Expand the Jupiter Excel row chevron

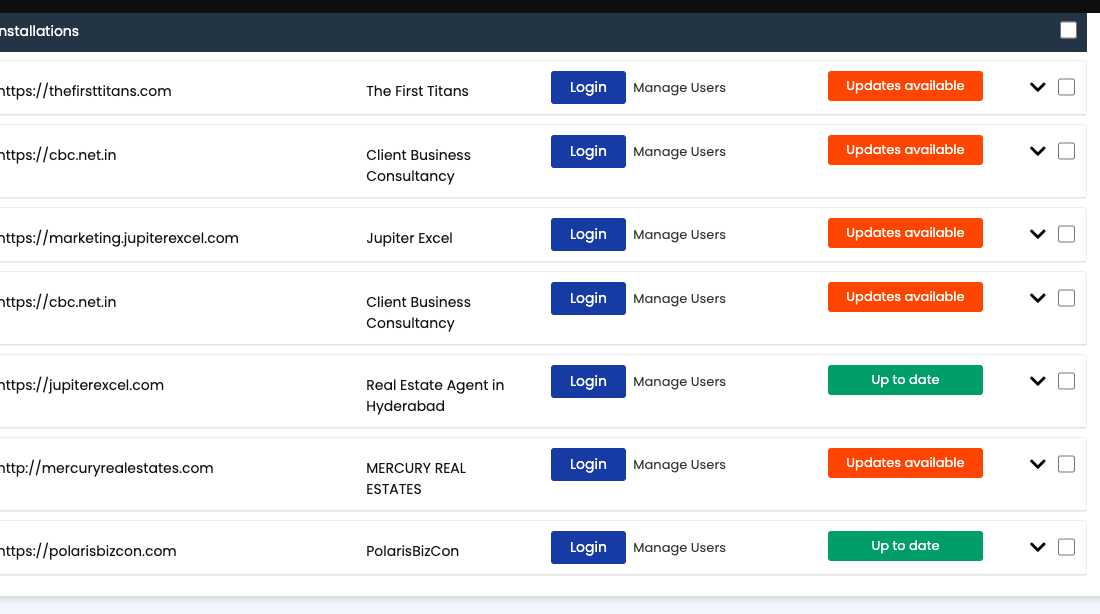(x=1037, y=235)
